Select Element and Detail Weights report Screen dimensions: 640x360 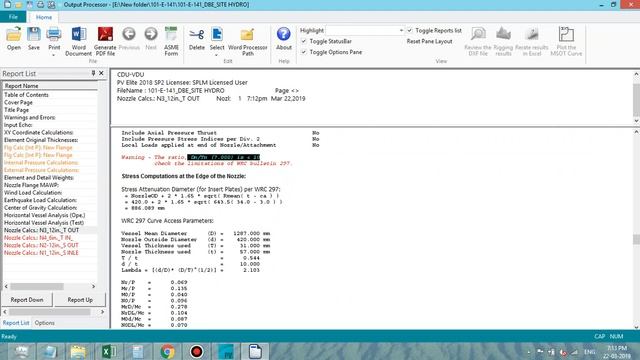click(x=39, y=178)
